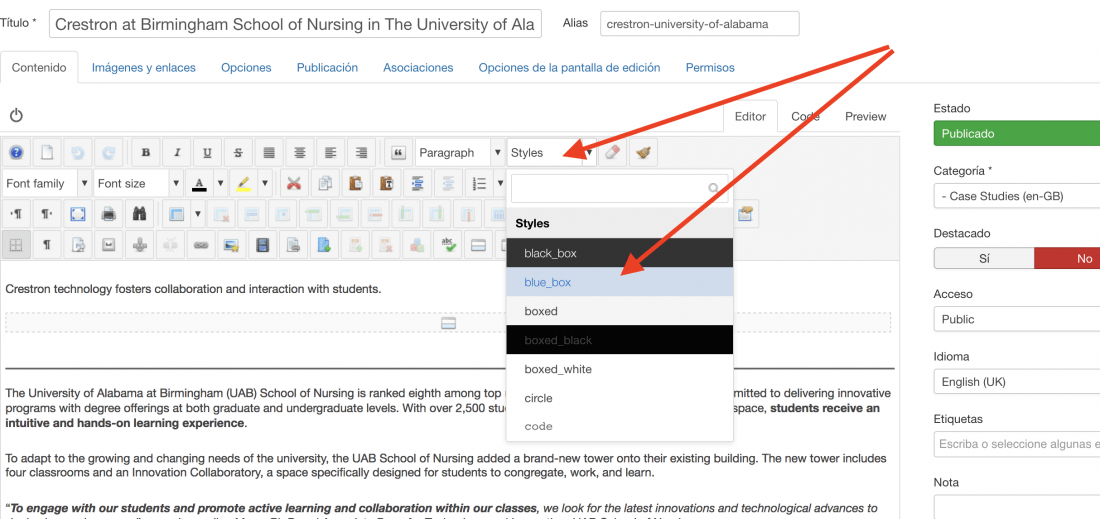This screenshot has height=519, width=1100.
Task: Switch to Preview view
Action: click(x=865, y=116)
